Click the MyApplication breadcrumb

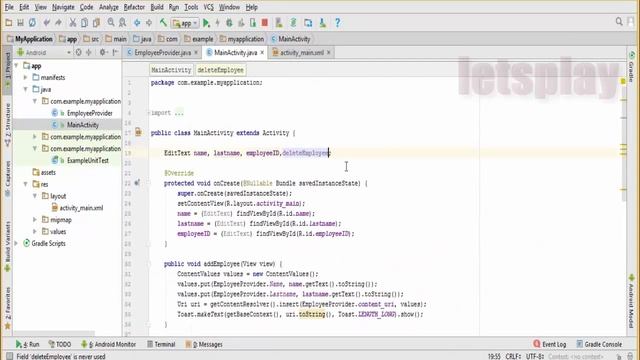pos(30,39)
